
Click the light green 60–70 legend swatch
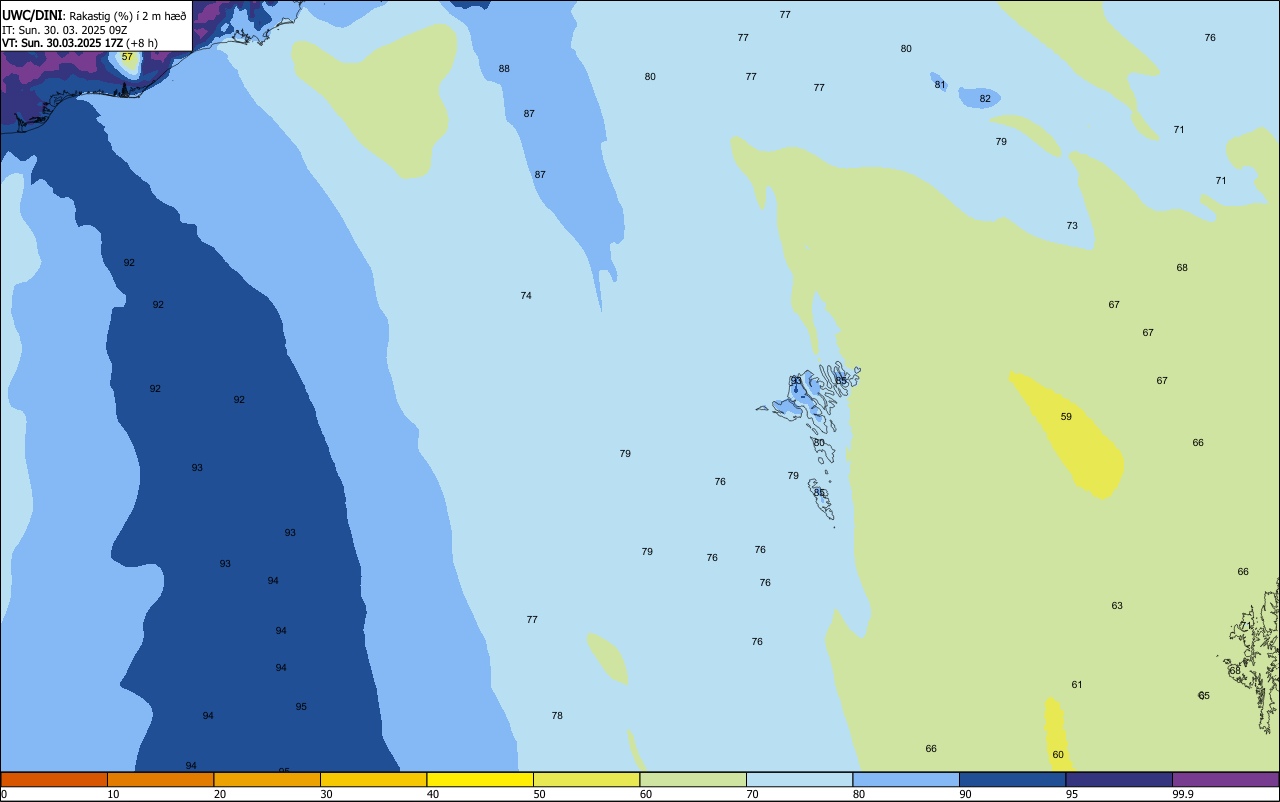(693, 779)
